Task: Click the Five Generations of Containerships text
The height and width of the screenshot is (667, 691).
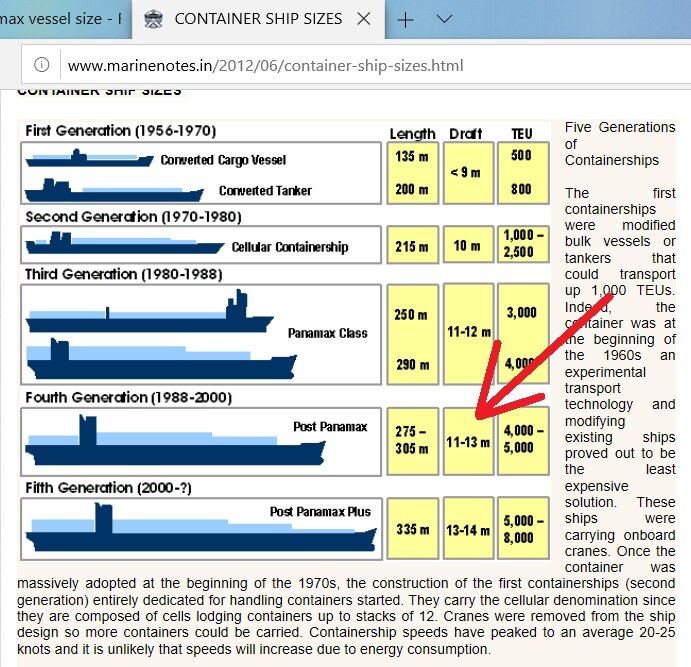Action: click(620, 143)
